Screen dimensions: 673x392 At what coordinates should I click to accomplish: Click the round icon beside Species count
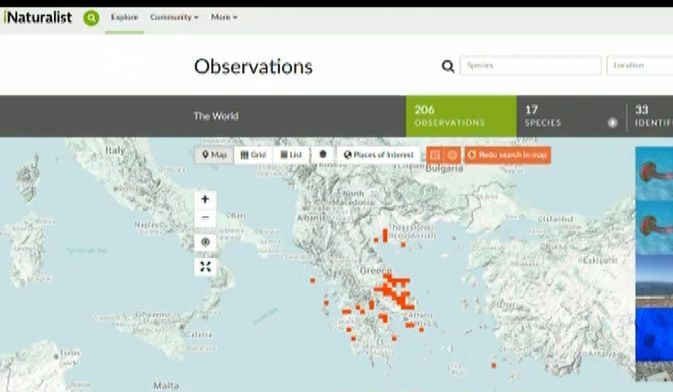point(612,123)
